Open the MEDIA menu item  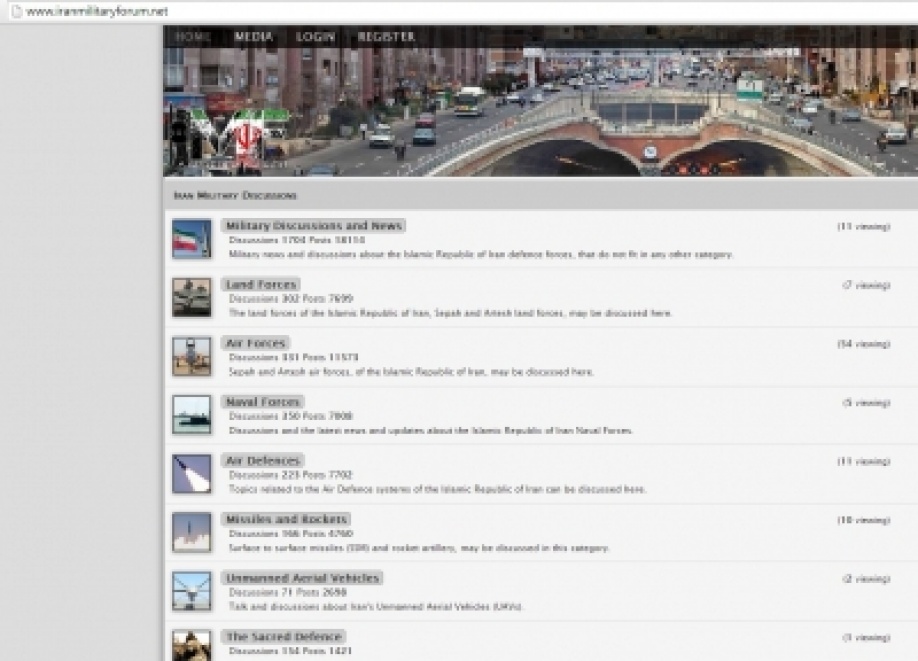(x=254, y=36)
